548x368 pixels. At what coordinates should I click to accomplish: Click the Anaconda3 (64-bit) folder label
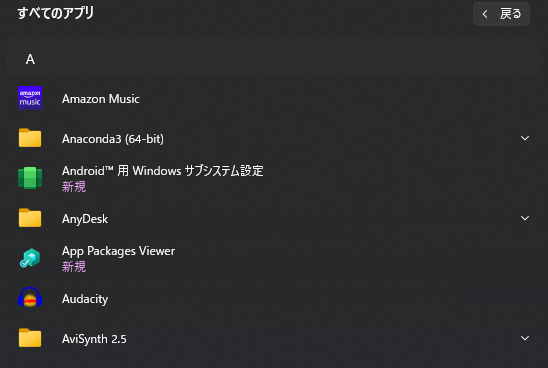pyautogui.click(x=113, y=139)
